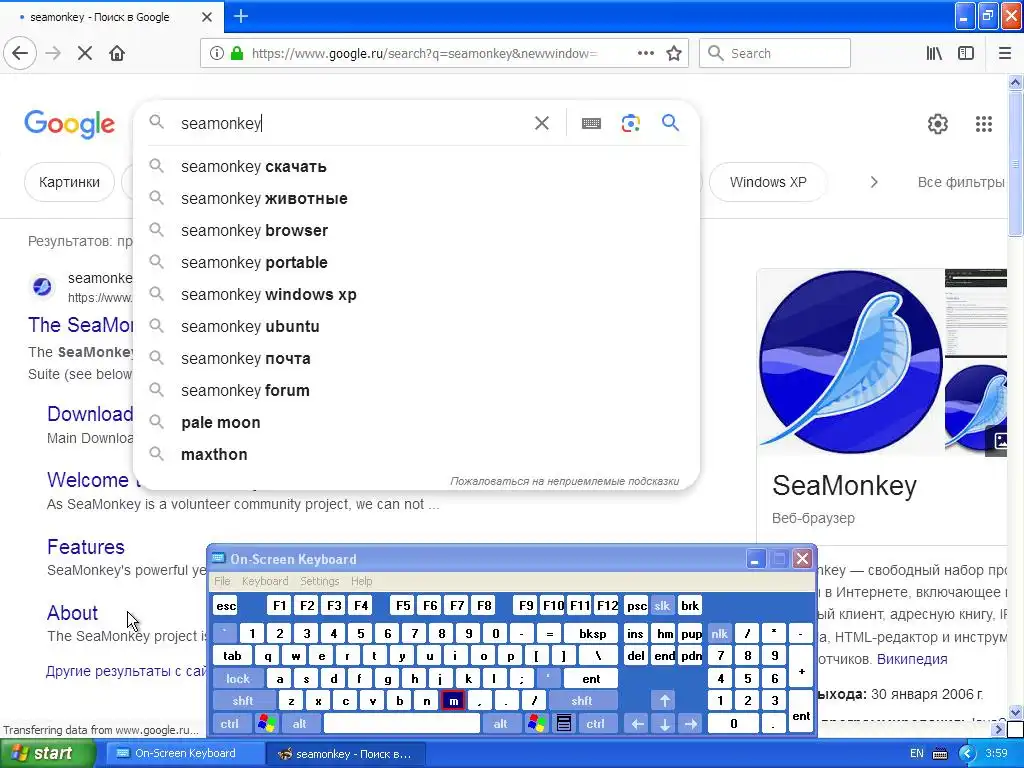Pick the seamonkey windows xp suggestion
Viewport: 1024px width, 768px height.
[x=417, y=295]
